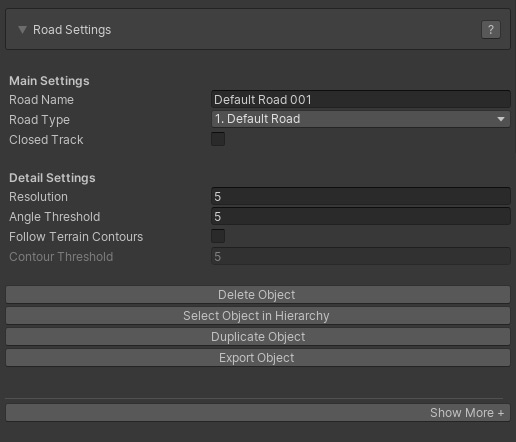Click the Road Settings header title
The height and width of the screenshot is (442, 516).
pyautogui.click(x=72, y=30)
